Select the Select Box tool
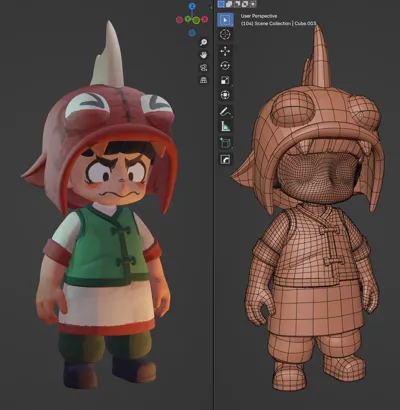This screenshot has height=410, width=400. click(225, 20)
